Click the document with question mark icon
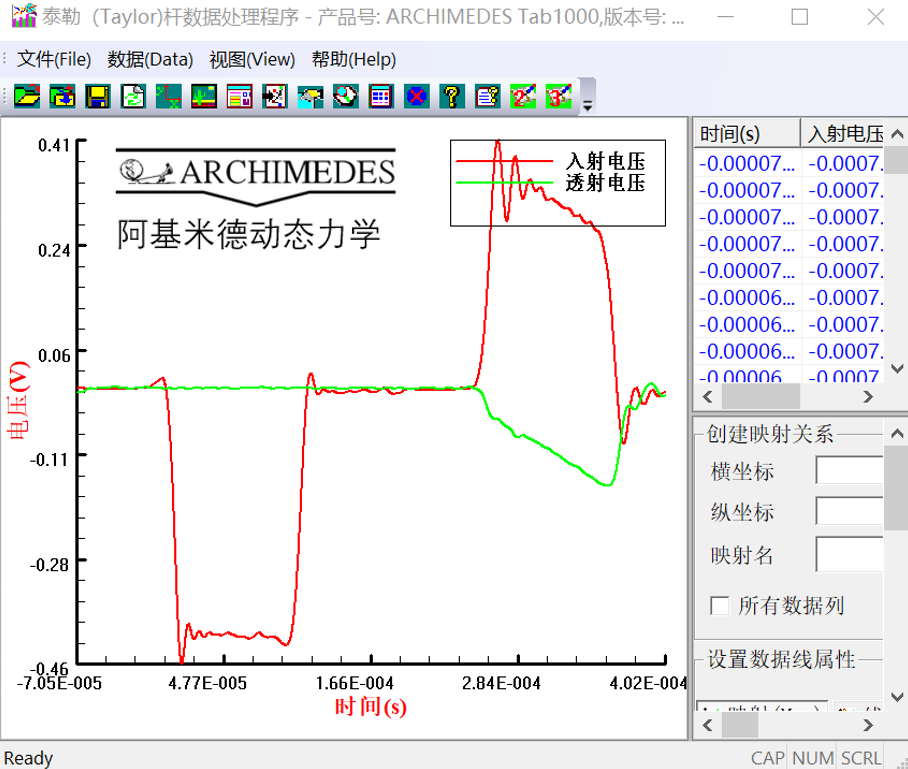This screenshot has width=908, height=769. 487,96
